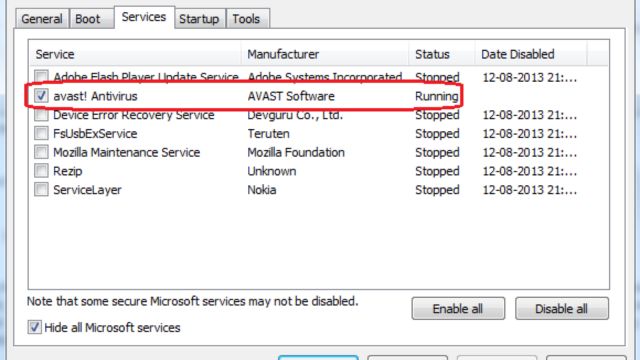Open the Boot tab
Screen dimensions: 640x360
pyautogui.click(x=87, y=19)
